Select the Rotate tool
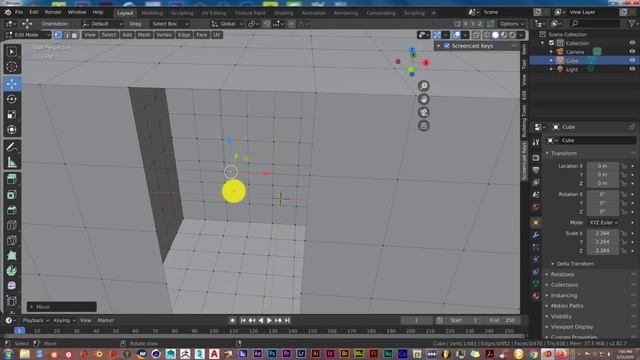The height and width of the screenshot is (360, 640). click(x=12, y=99)
